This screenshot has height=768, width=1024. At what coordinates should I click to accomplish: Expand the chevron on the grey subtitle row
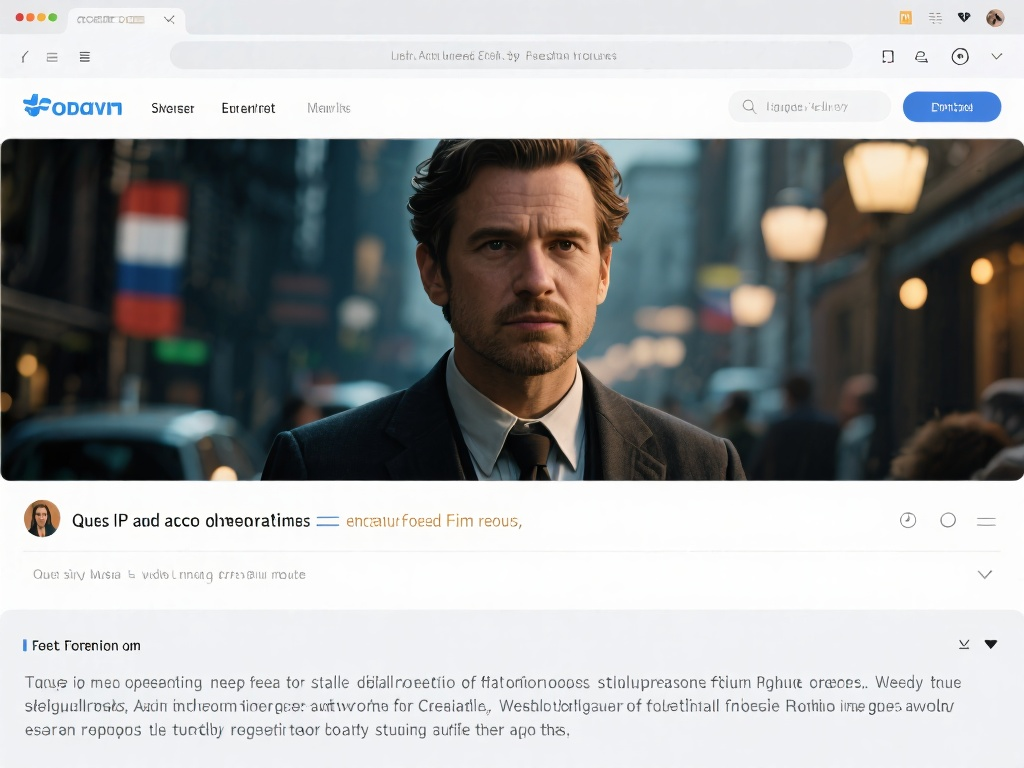[985, 575]
